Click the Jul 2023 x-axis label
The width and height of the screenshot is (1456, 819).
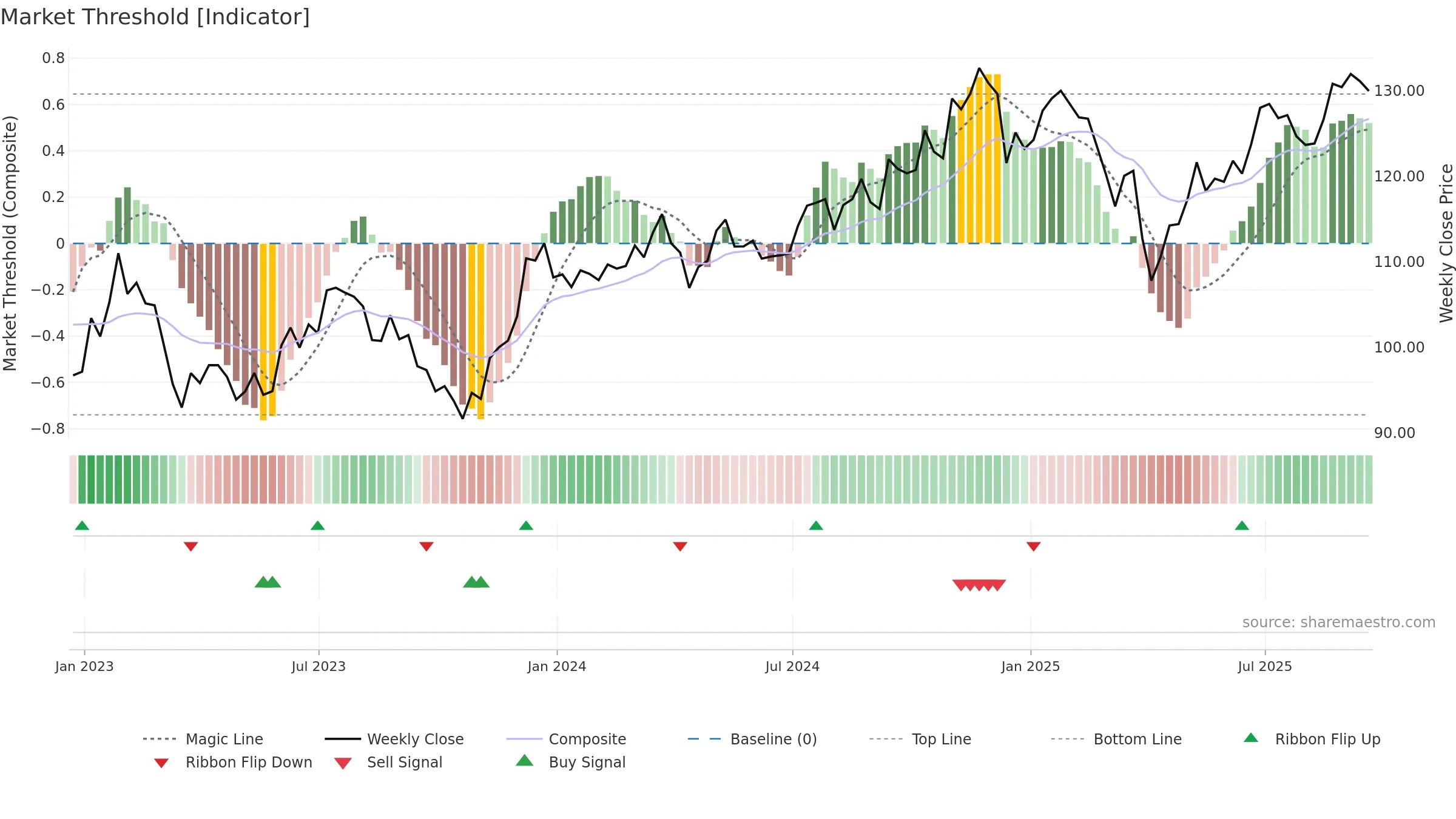tap(318, 667)
